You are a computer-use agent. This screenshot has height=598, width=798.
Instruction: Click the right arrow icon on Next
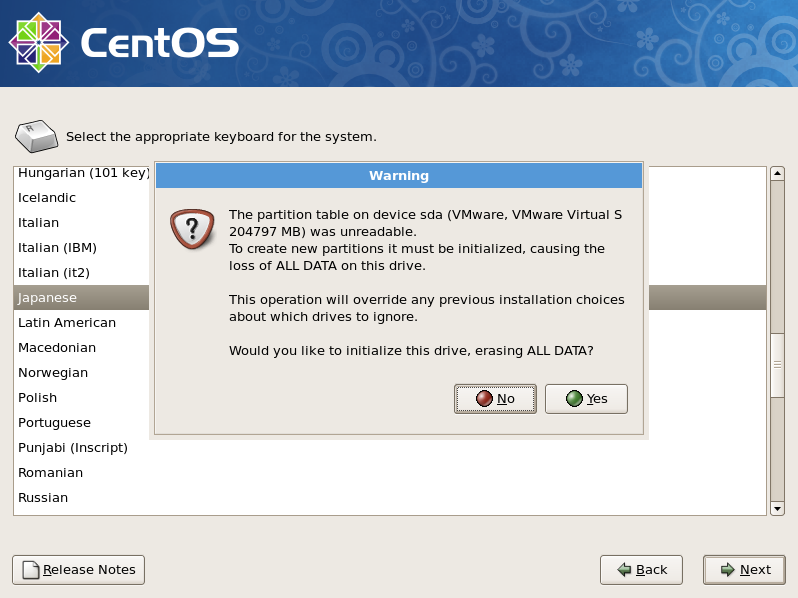[728, 569]
